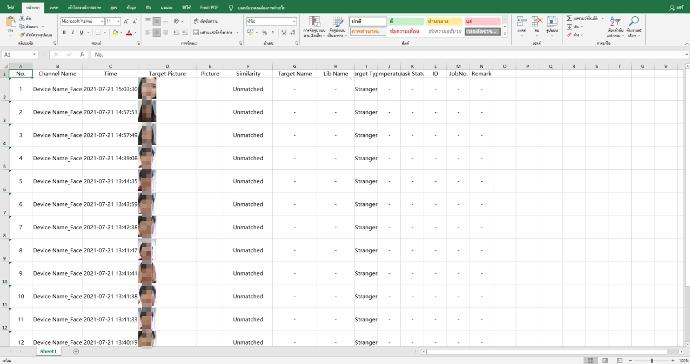Expand the Microsoft YaHei font name dropdown
The image size is (690, 364).
coord(102,21)
